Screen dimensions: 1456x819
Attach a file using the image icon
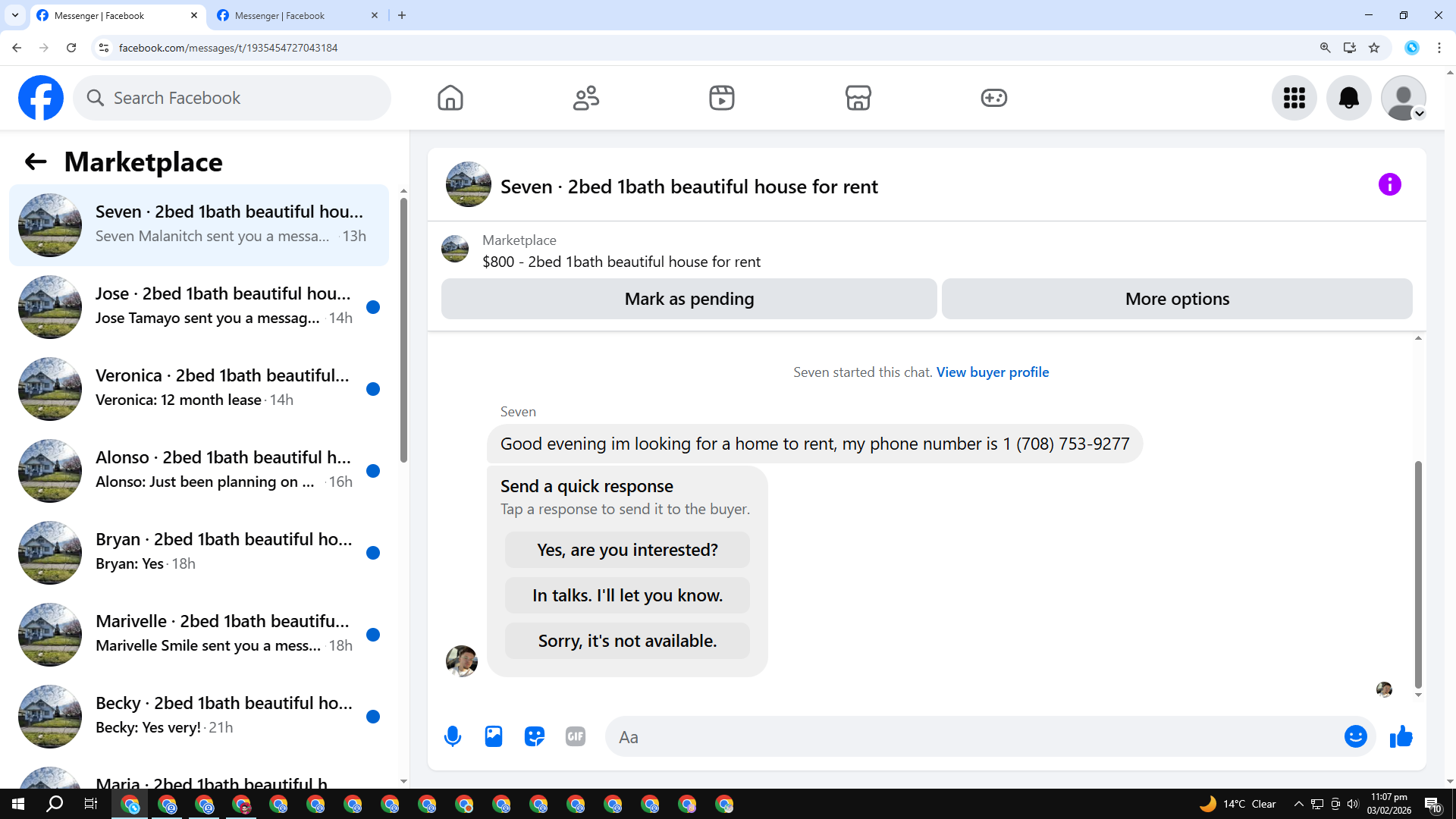pyautogui.click(x=494, y=736)
